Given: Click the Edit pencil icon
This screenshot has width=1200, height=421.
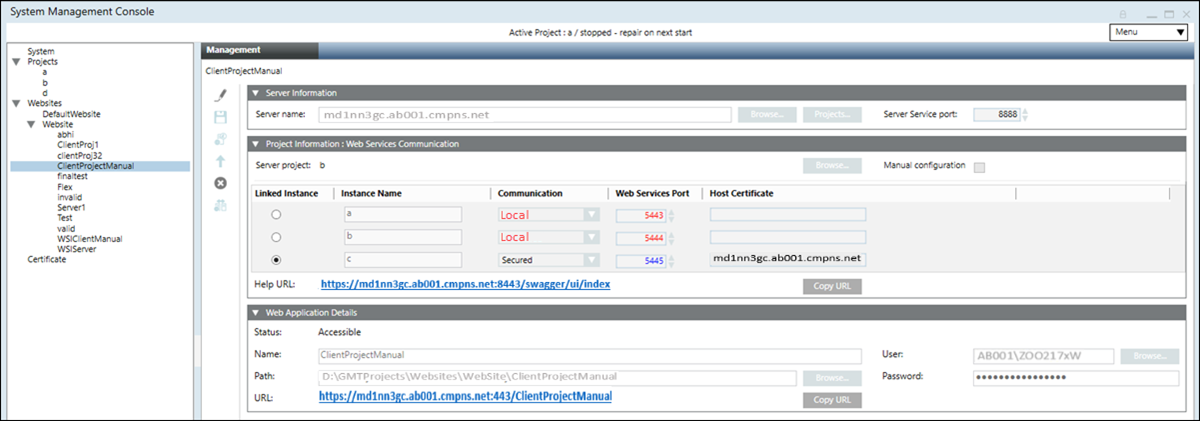Looking at the screenshot, I should pyautogui.click(x=221, y=95).
